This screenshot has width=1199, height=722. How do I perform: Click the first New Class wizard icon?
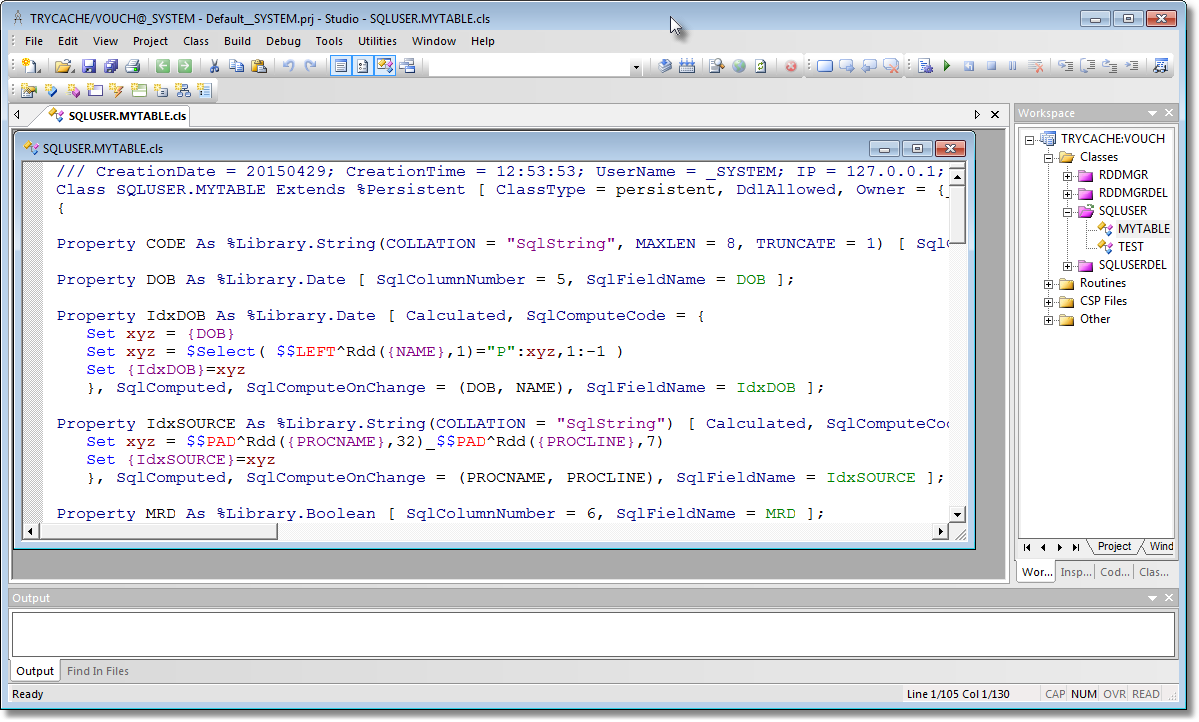click(29, 91)
